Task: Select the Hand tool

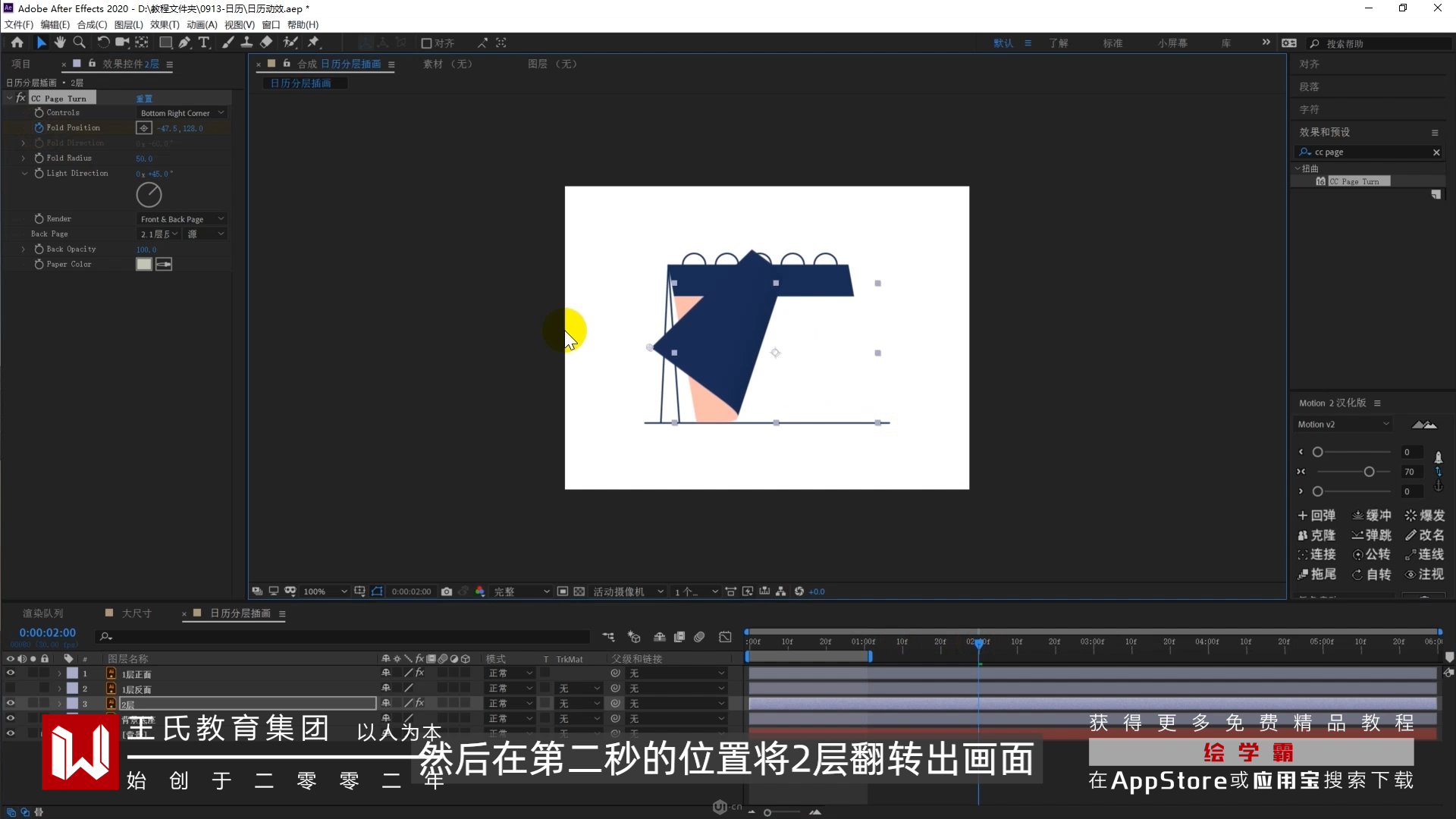Action: [60, 42]
